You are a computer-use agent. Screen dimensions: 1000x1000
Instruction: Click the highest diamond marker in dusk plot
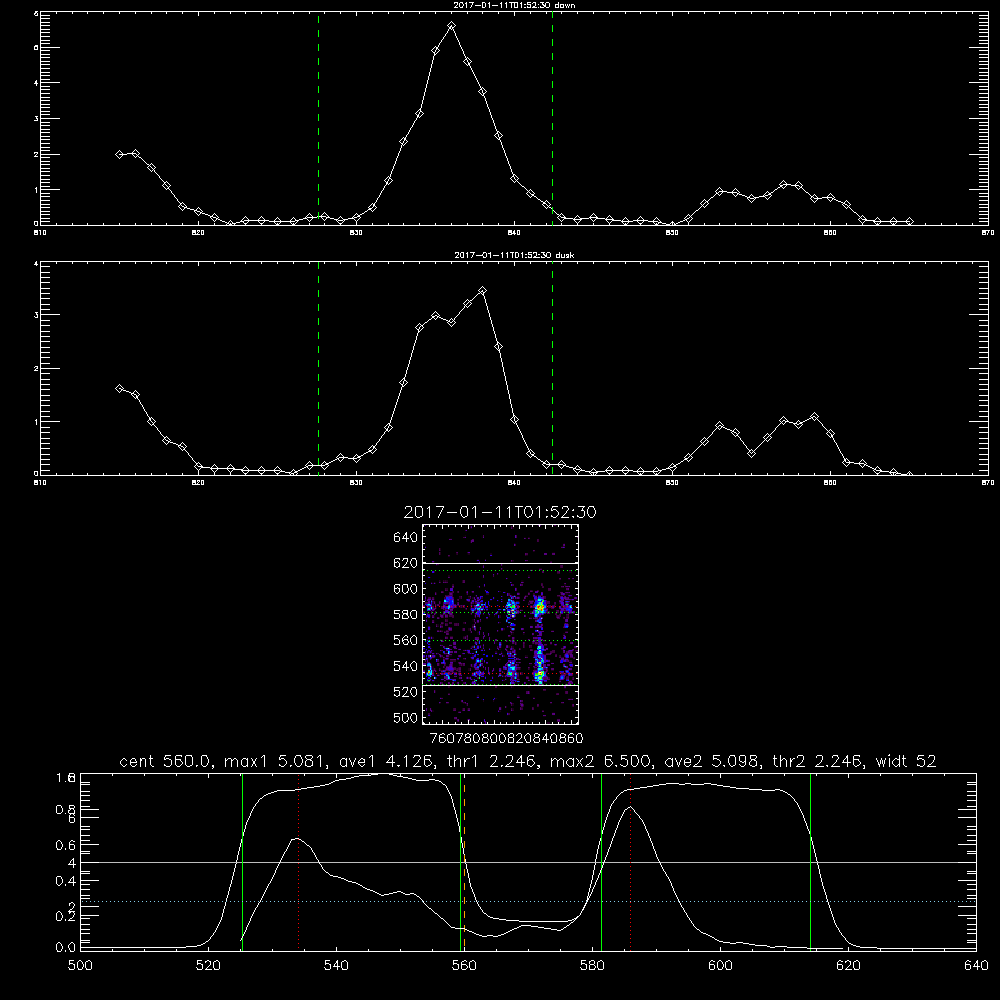483,291
